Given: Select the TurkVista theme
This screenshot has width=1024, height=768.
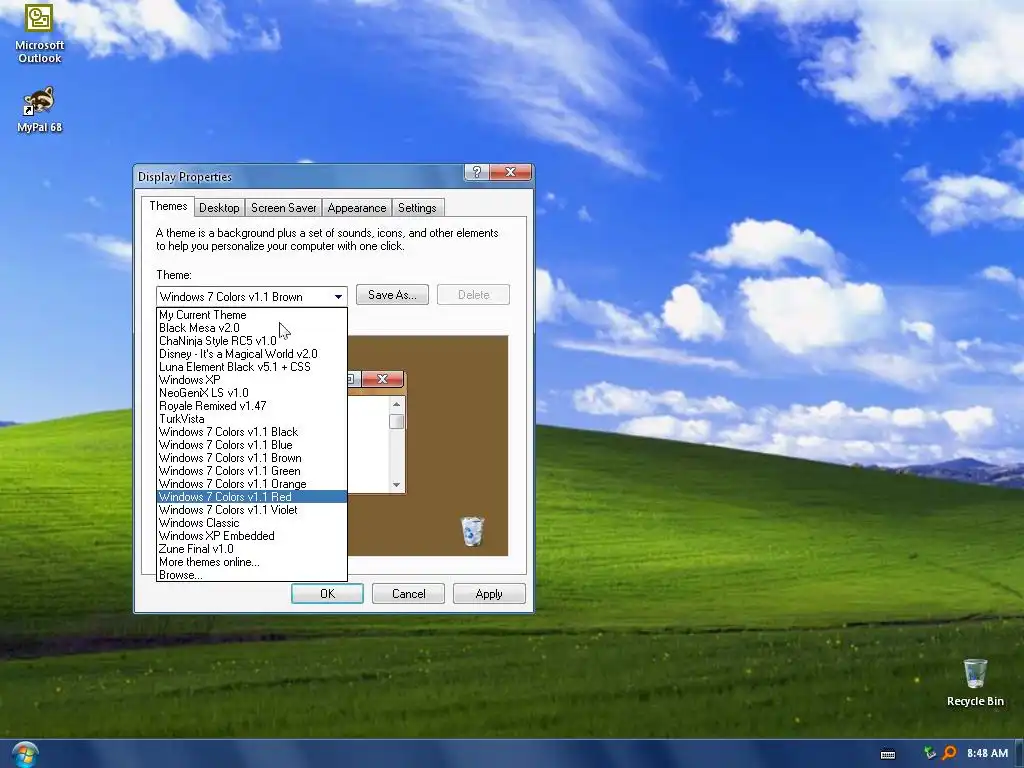Looking at the screenshot, I should (251, 419).
